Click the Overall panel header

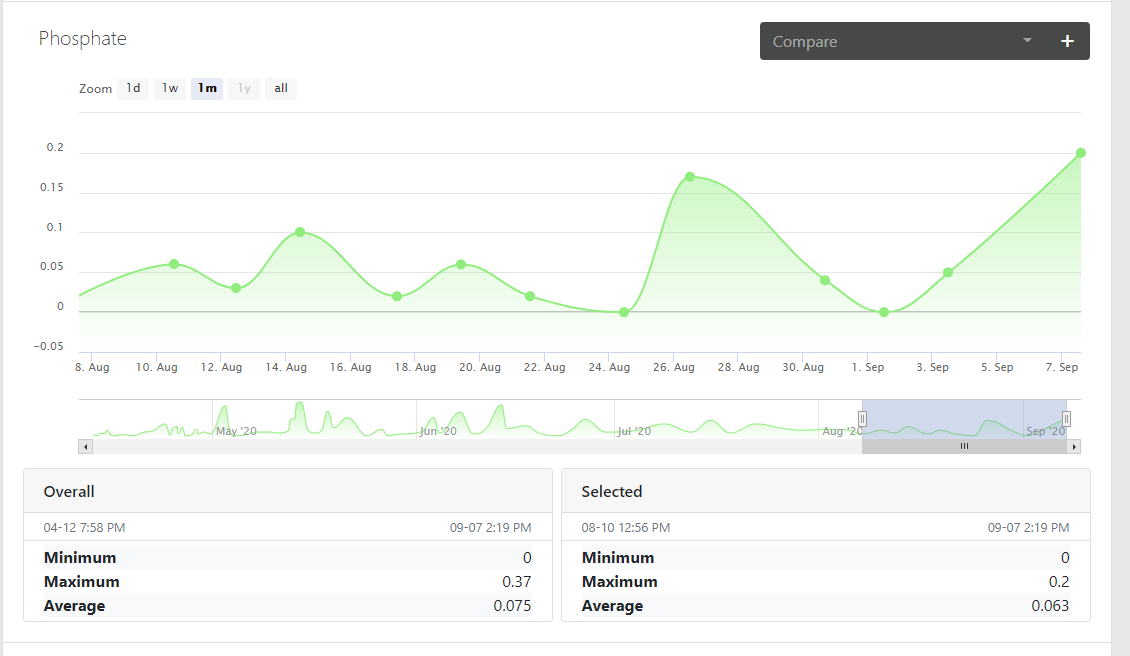pyautogui.click(x=288, y=492)
